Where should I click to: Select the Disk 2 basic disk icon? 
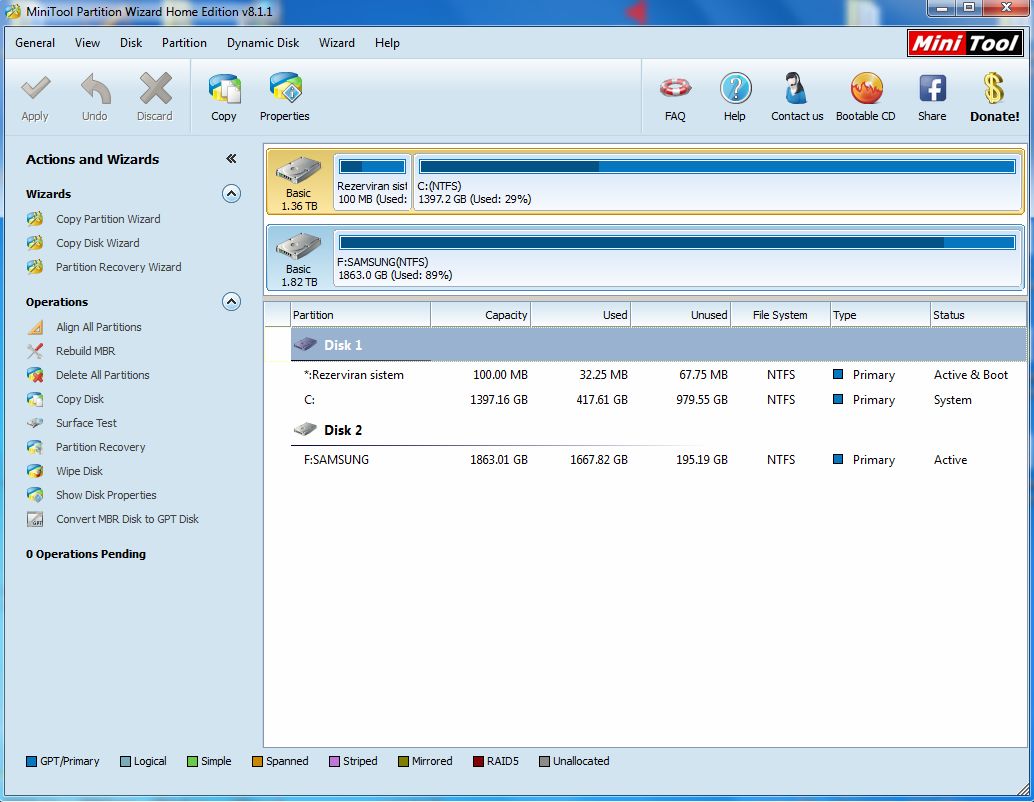click(x=298, y=257)
